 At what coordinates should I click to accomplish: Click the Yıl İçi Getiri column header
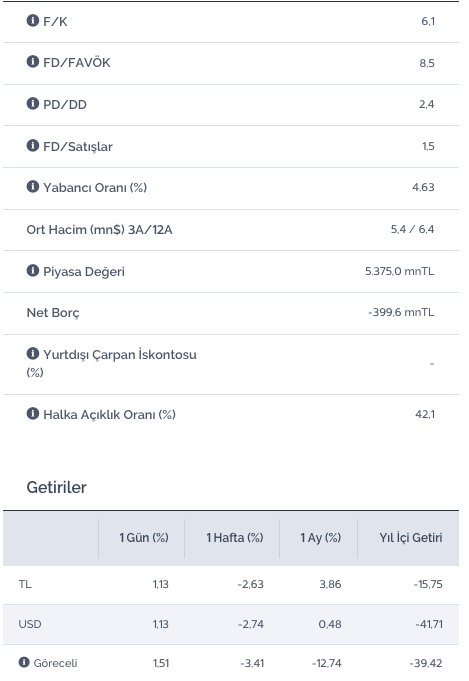point(410,538)
